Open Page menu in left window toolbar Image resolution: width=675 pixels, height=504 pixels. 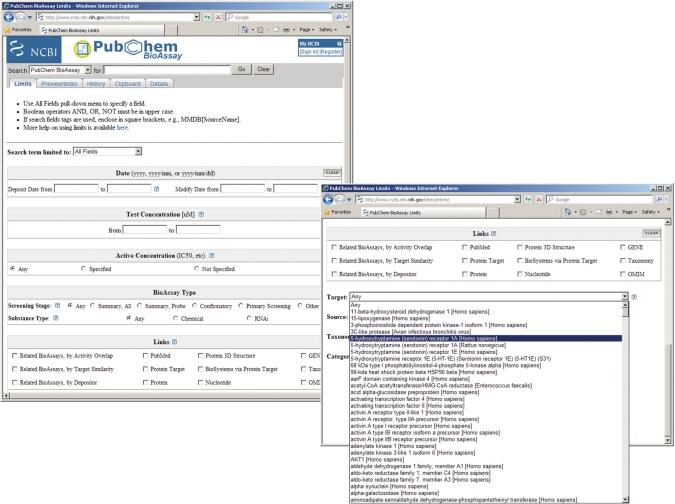[x=307, y=30]
